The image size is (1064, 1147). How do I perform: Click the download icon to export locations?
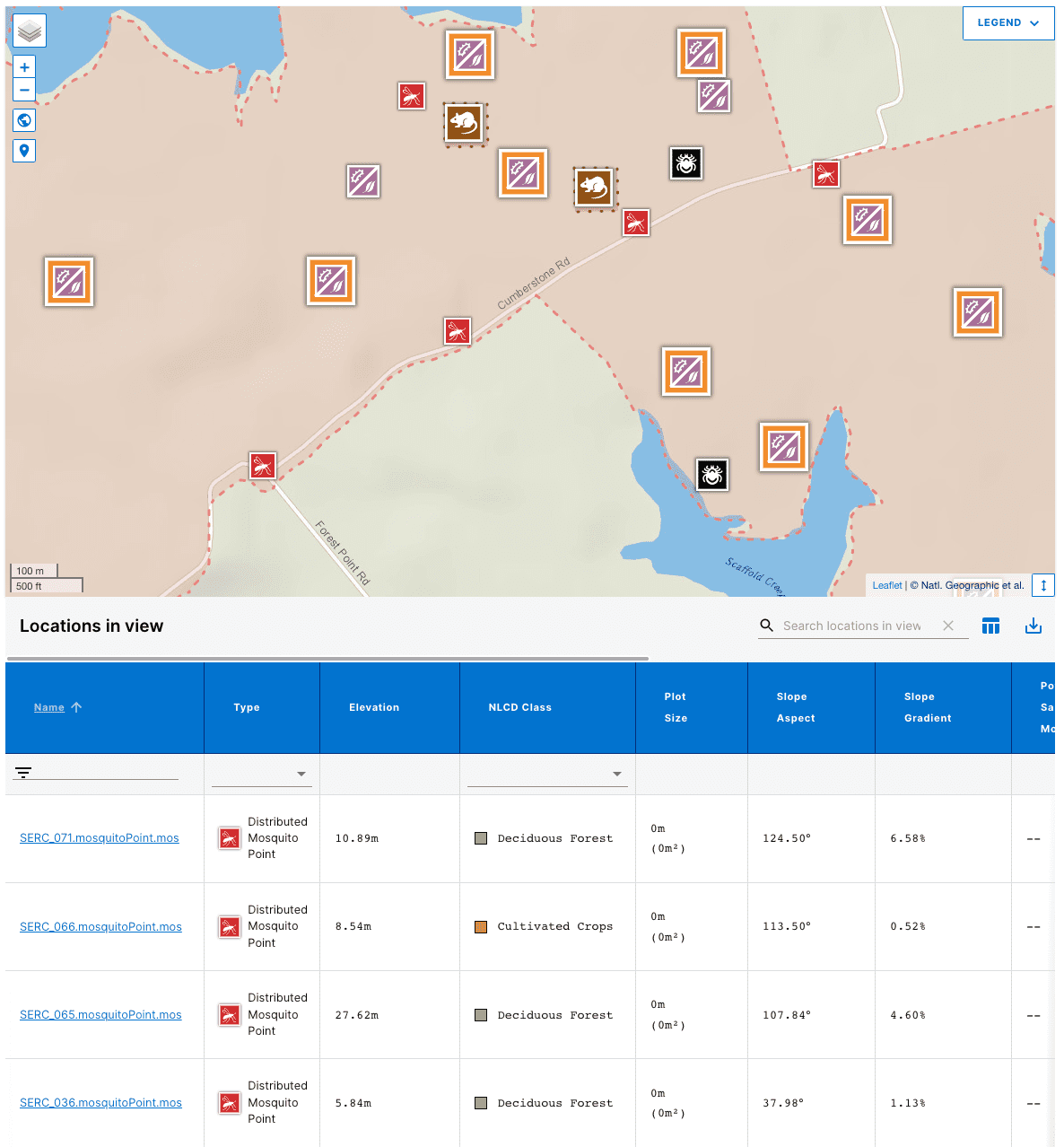pos(1033,626)
